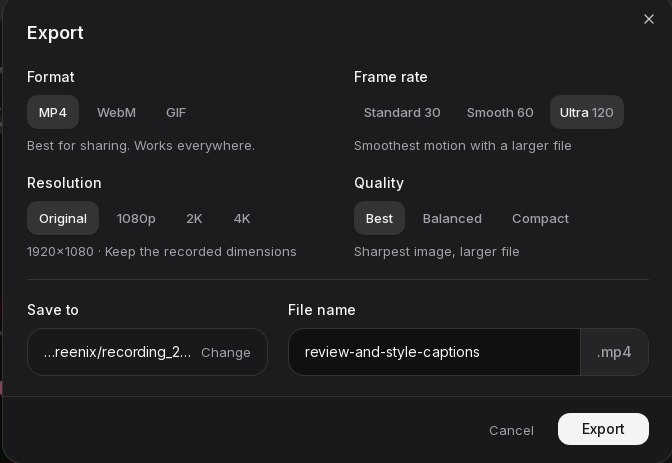Focus the File name input field

[435, 352]
